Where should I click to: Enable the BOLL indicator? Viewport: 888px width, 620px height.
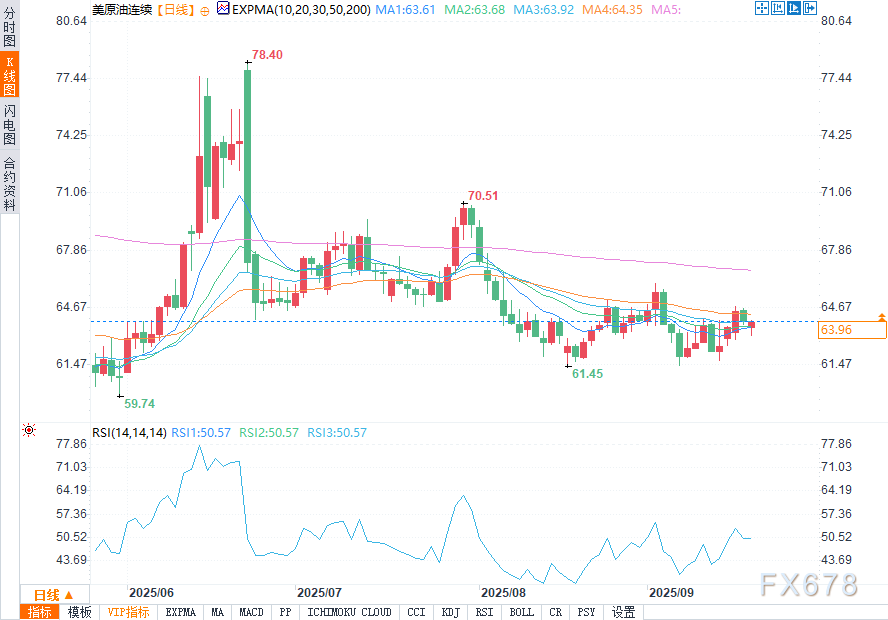pyautogui.click(x=521, y=612)
